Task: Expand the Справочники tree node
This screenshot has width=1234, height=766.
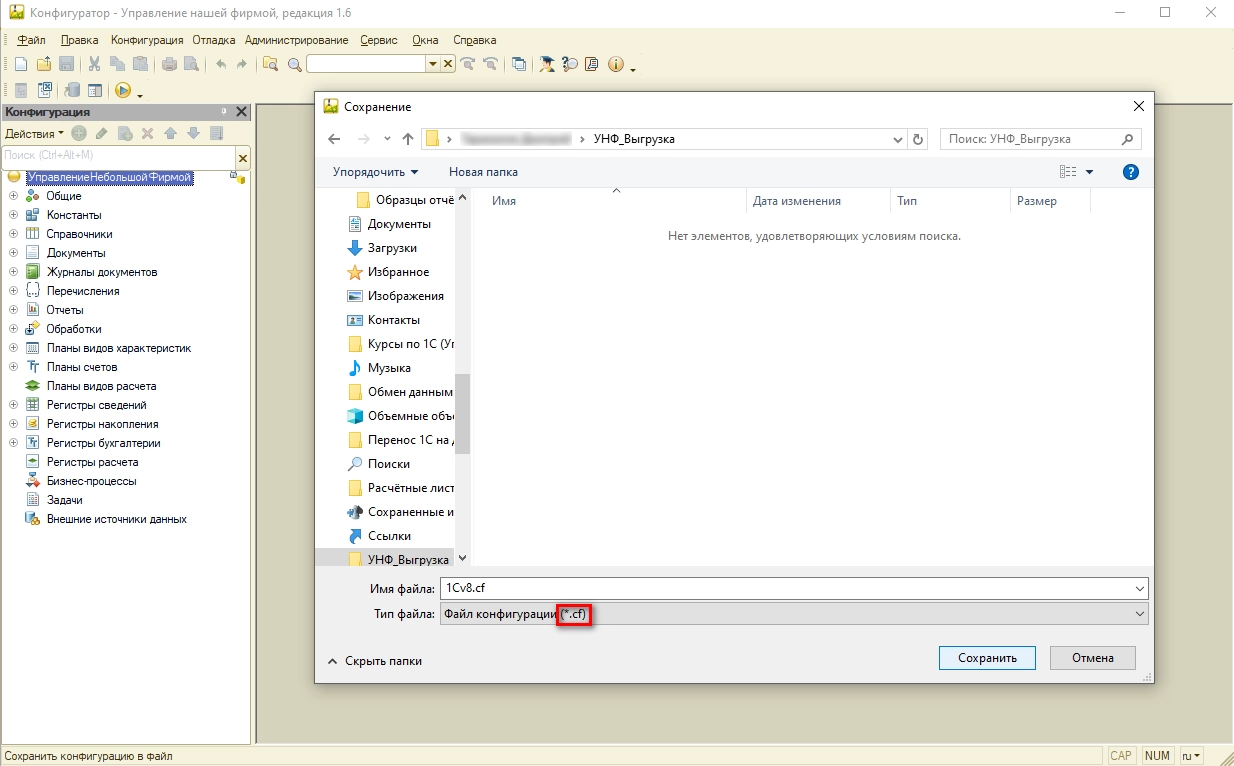Action: 13,234
